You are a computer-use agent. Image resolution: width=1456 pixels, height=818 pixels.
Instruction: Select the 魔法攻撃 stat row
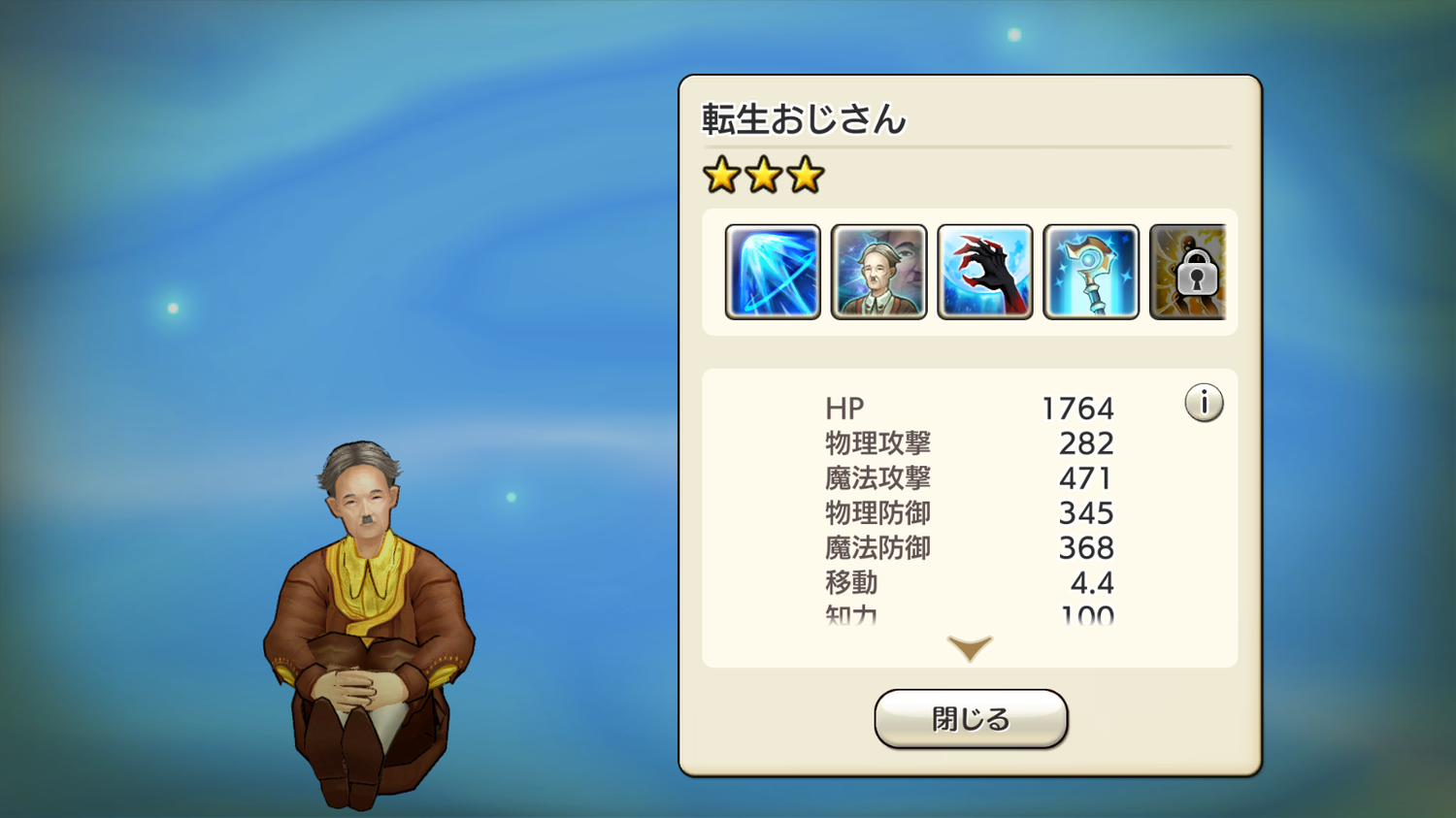(970, 478)
